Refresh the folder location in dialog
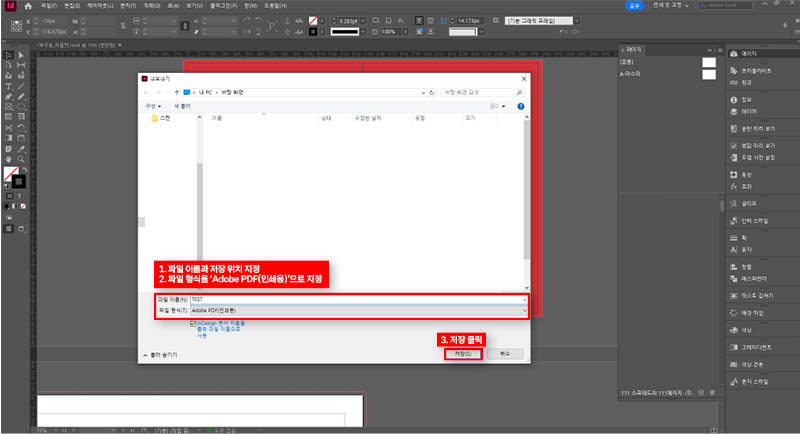Viewport: 800px width, 434px height. (432, 93)
